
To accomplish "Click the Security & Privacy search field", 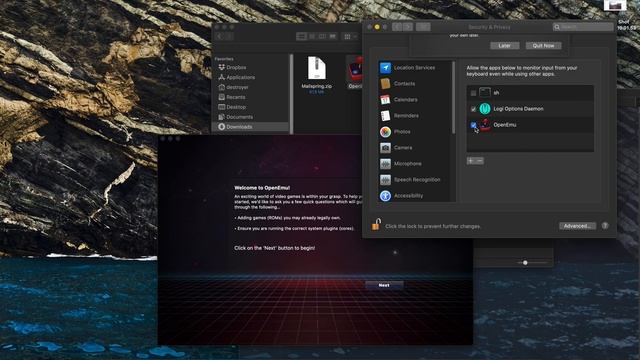I will 583,27.
